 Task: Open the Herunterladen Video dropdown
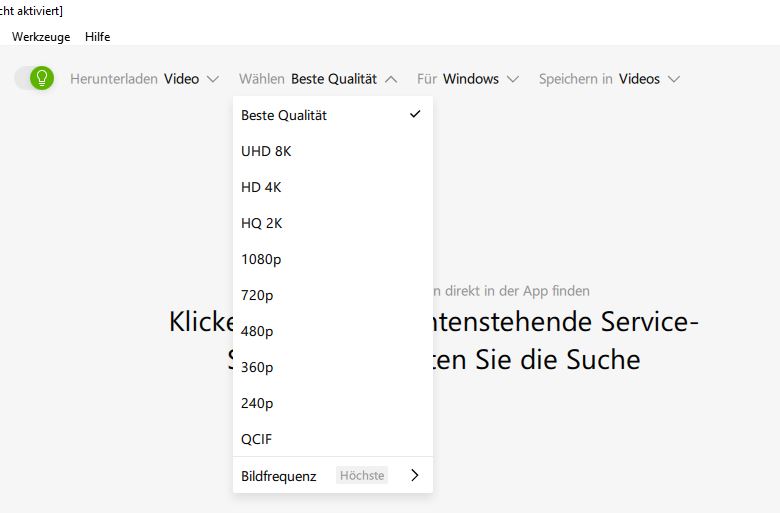click(x=144, y=79)
